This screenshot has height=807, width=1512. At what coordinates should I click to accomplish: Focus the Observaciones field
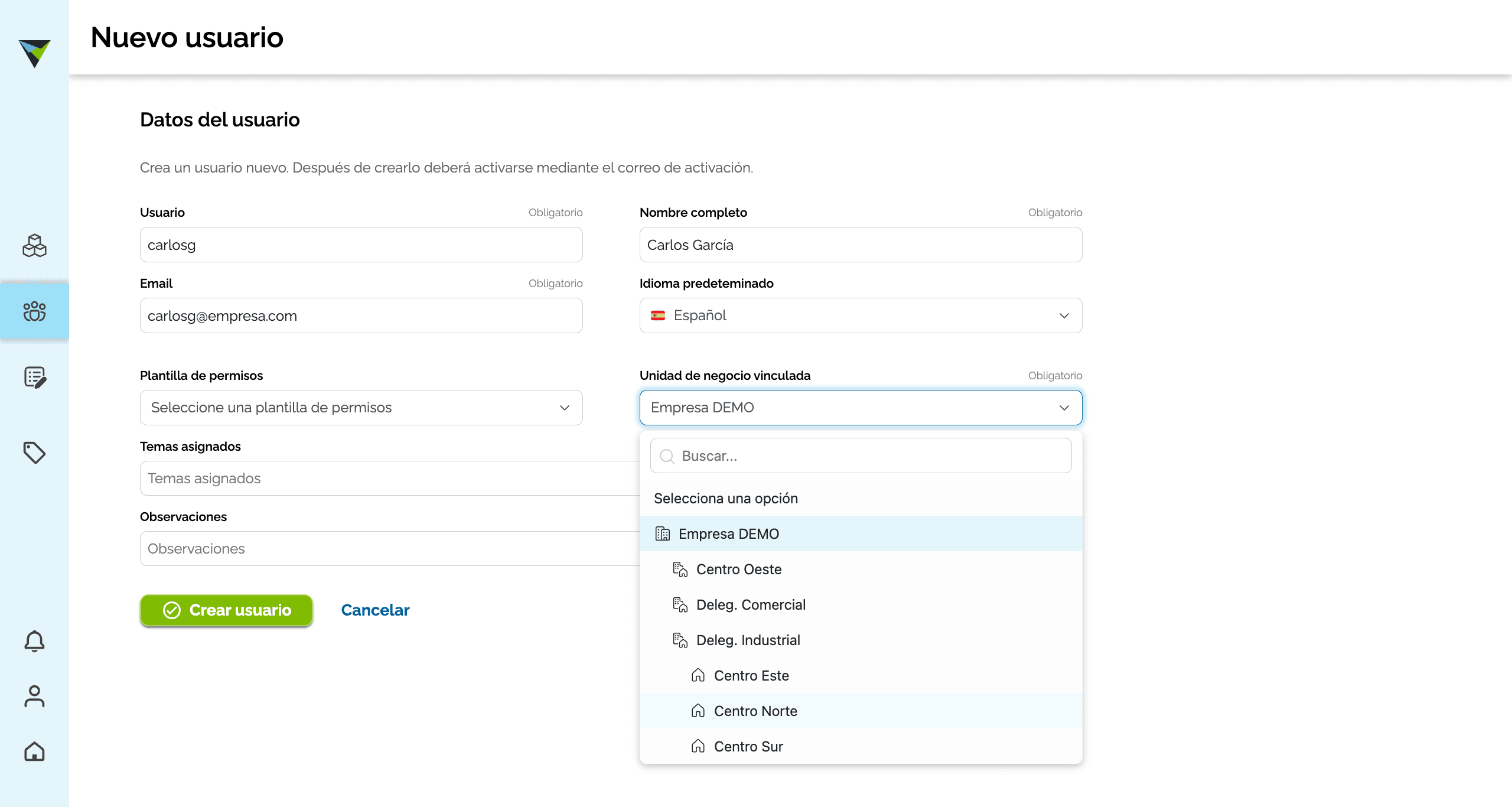click(x=390, y=548)
